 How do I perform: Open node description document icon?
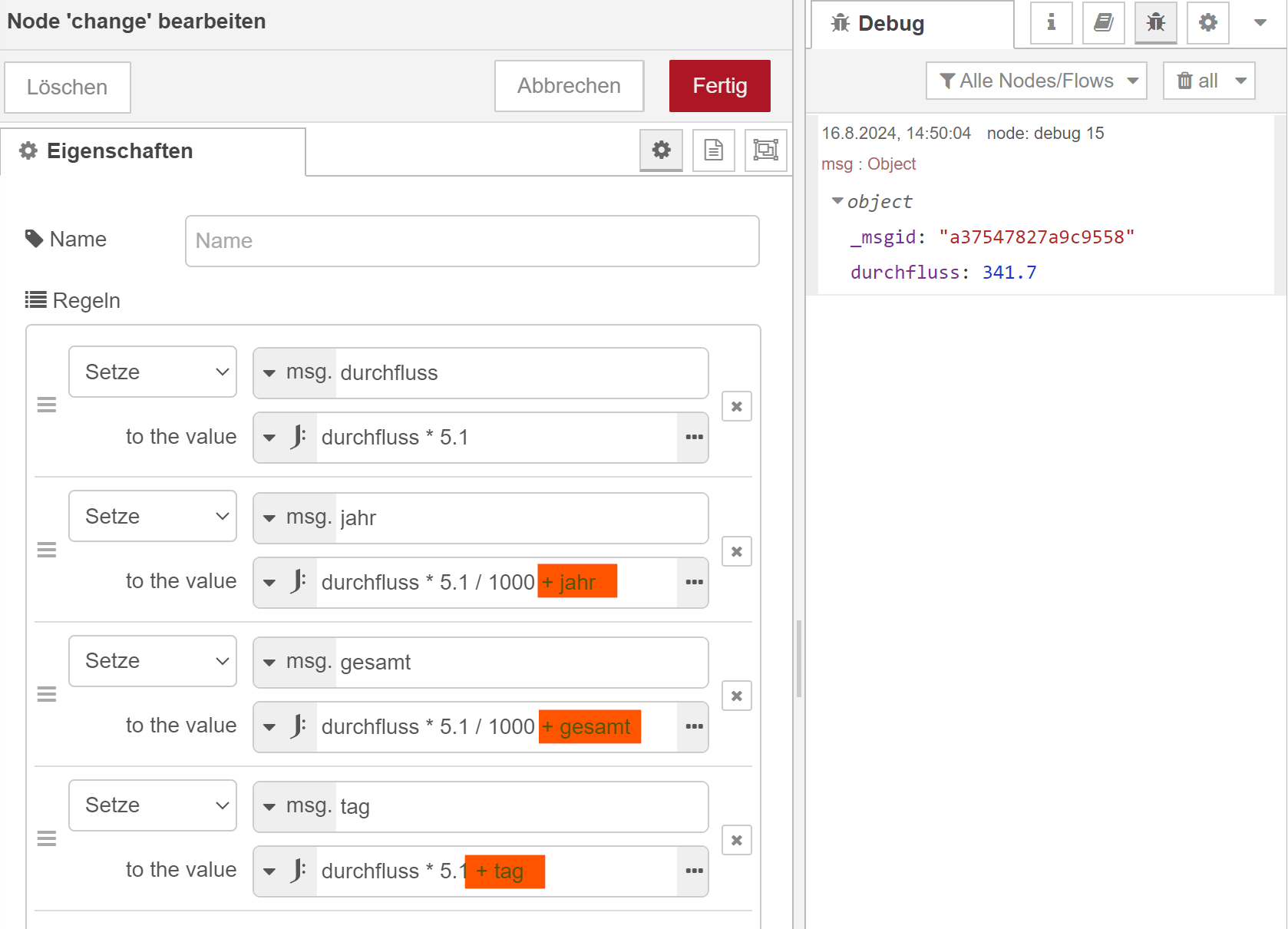pos(713,150)
